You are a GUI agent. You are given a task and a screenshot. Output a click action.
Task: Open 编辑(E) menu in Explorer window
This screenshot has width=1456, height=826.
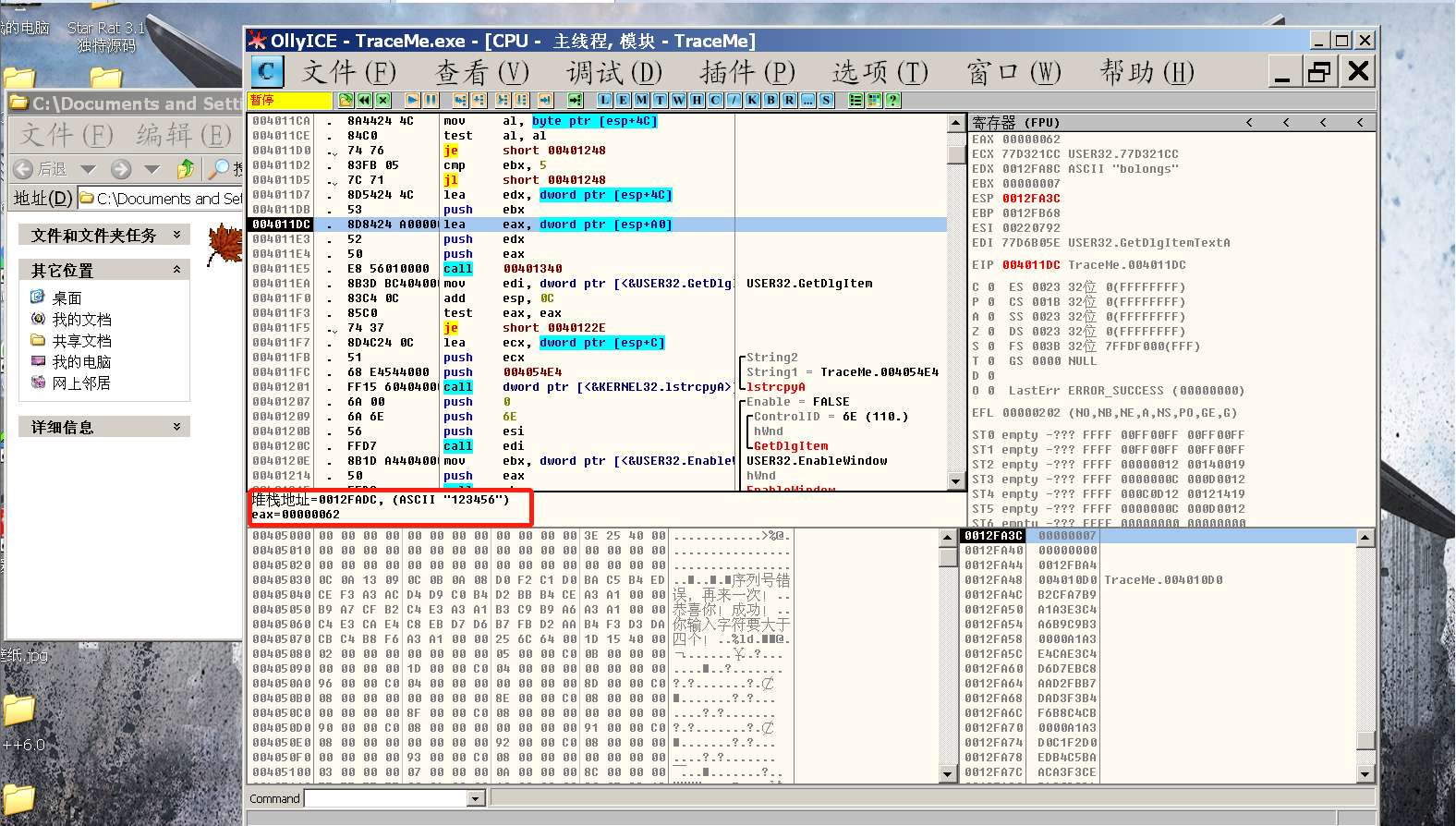click(184, 135)
